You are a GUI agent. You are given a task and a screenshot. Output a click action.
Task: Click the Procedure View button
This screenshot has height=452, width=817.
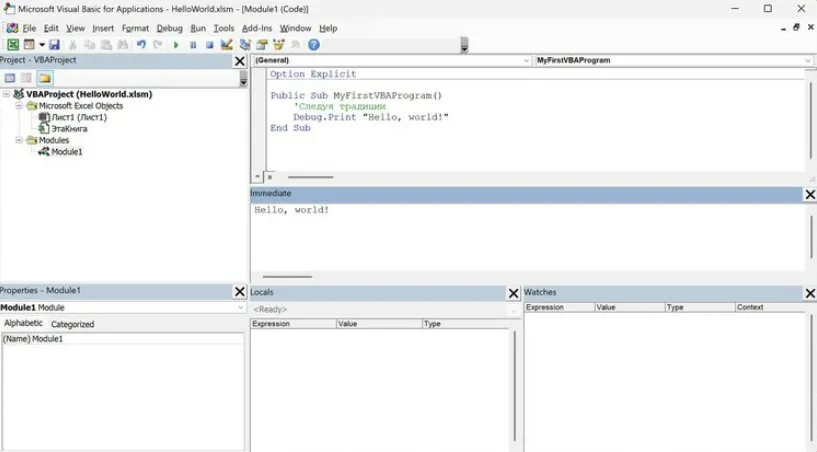pyautogui.click(x=257, y=177)
